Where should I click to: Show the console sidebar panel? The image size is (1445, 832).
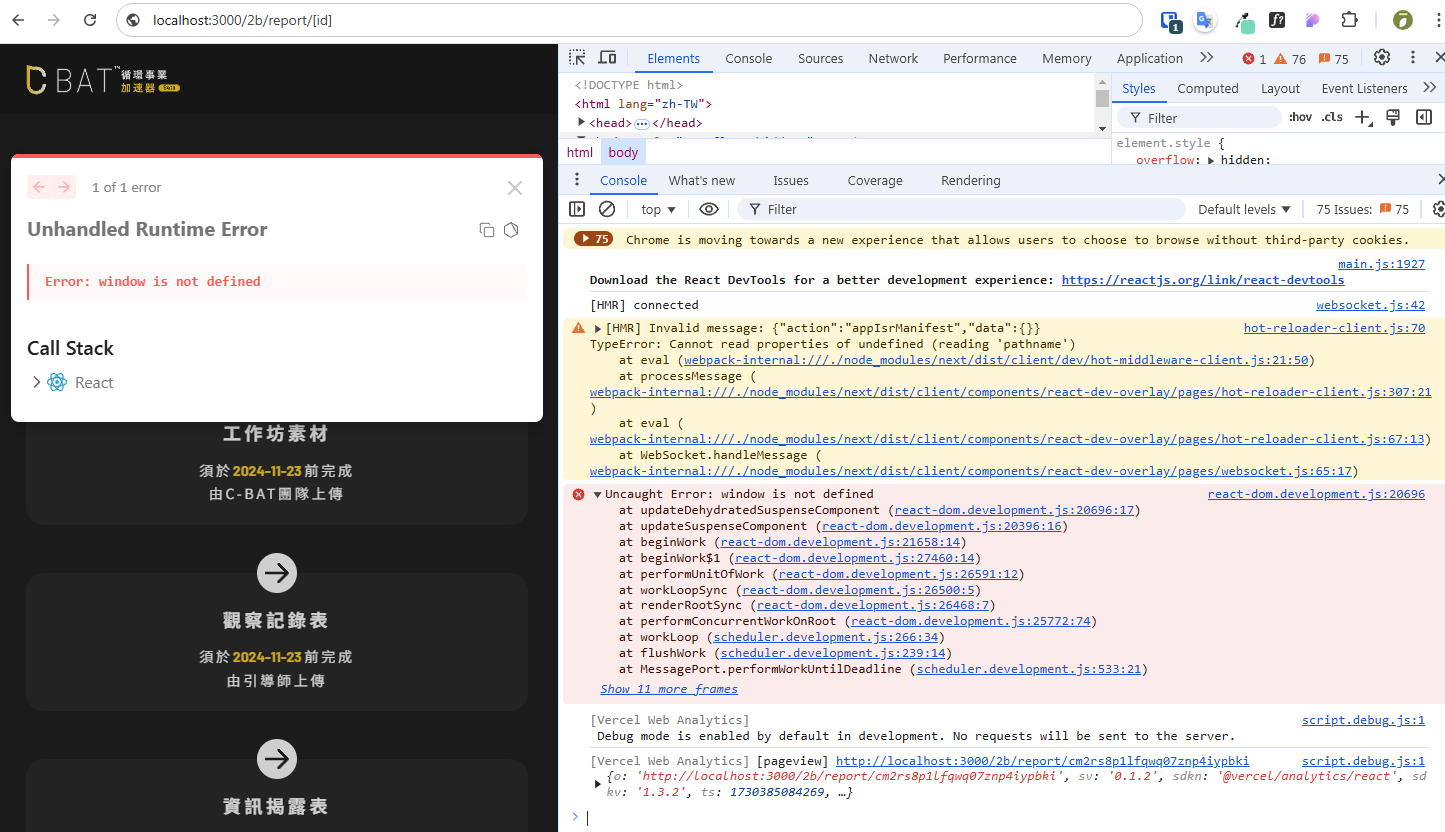pos(577,209)
